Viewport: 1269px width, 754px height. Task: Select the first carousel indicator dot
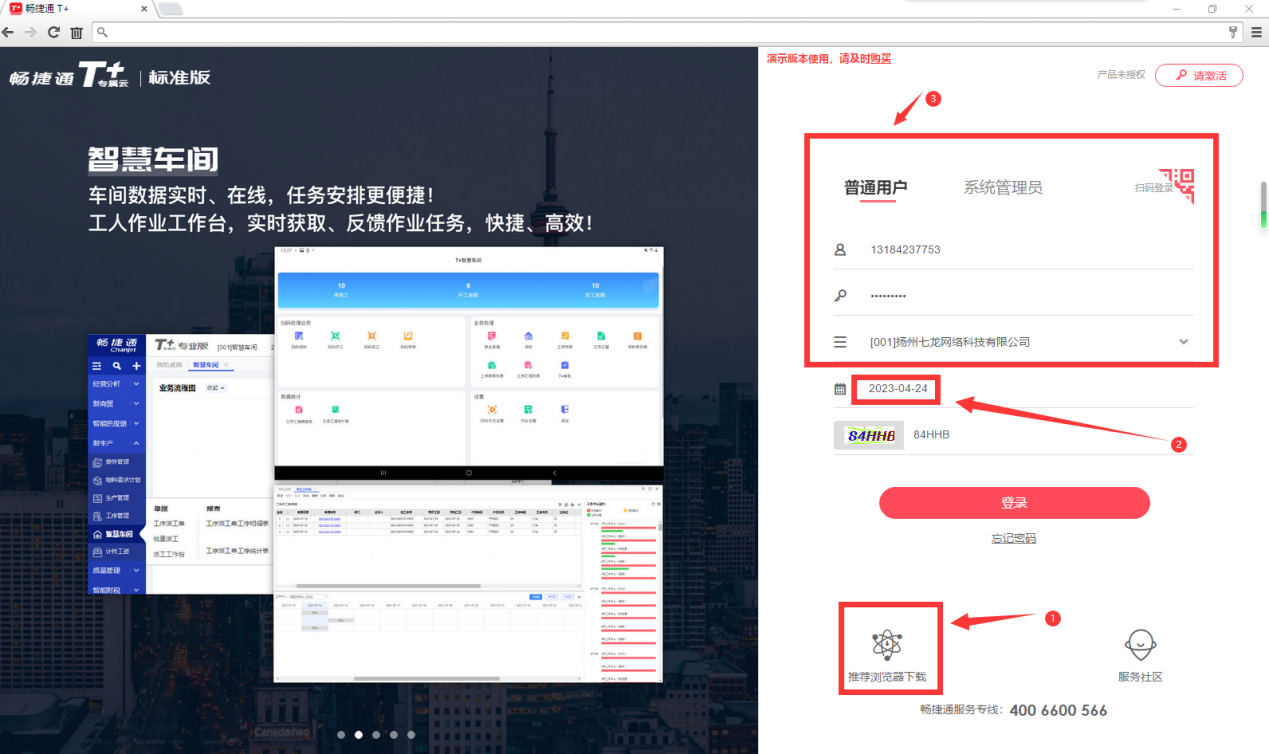pyautogui.click(x=340, y=735)
